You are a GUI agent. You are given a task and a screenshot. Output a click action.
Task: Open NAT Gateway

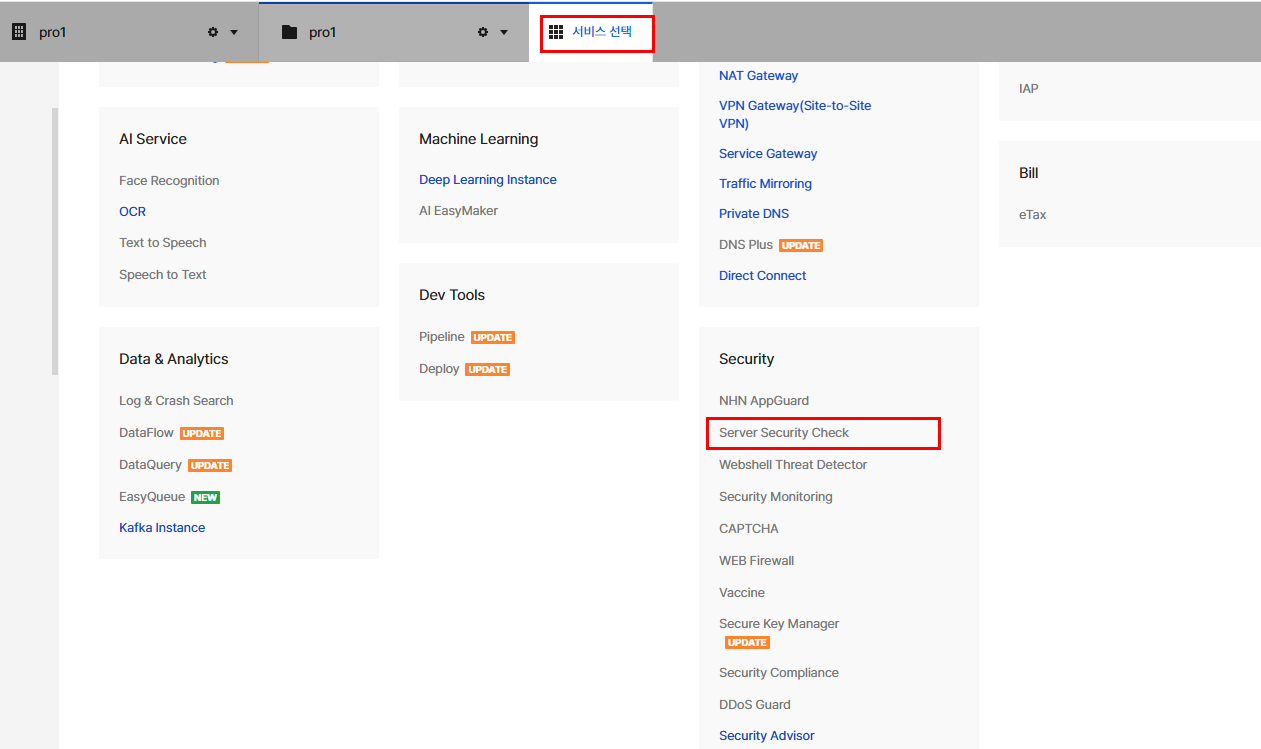758,76
